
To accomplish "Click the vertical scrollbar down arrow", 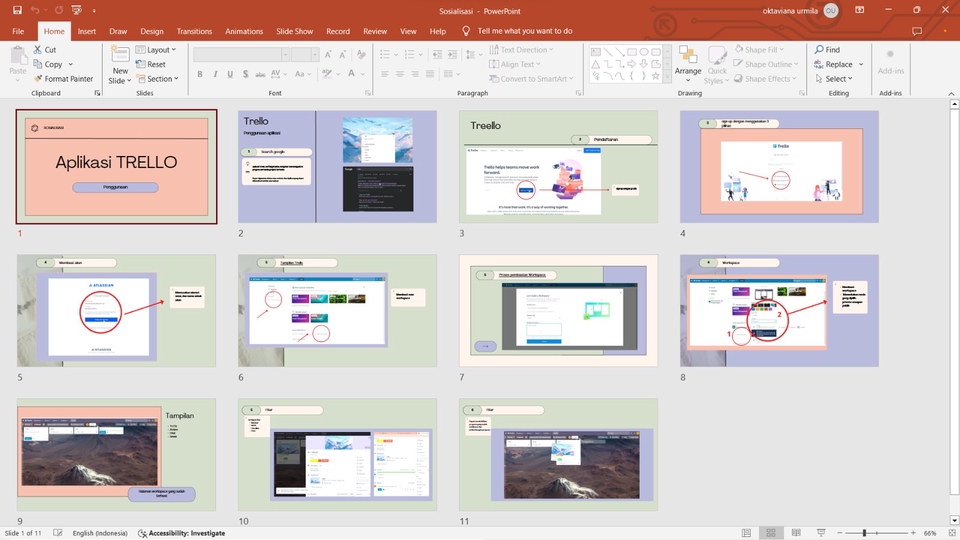I will [x=954, y=521].
